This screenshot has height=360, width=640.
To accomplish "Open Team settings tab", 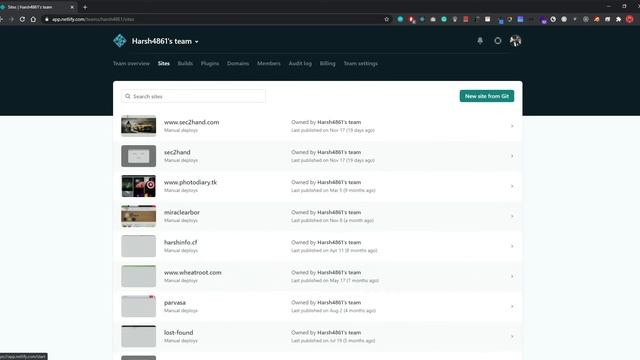I will click(x=360, y=64).
